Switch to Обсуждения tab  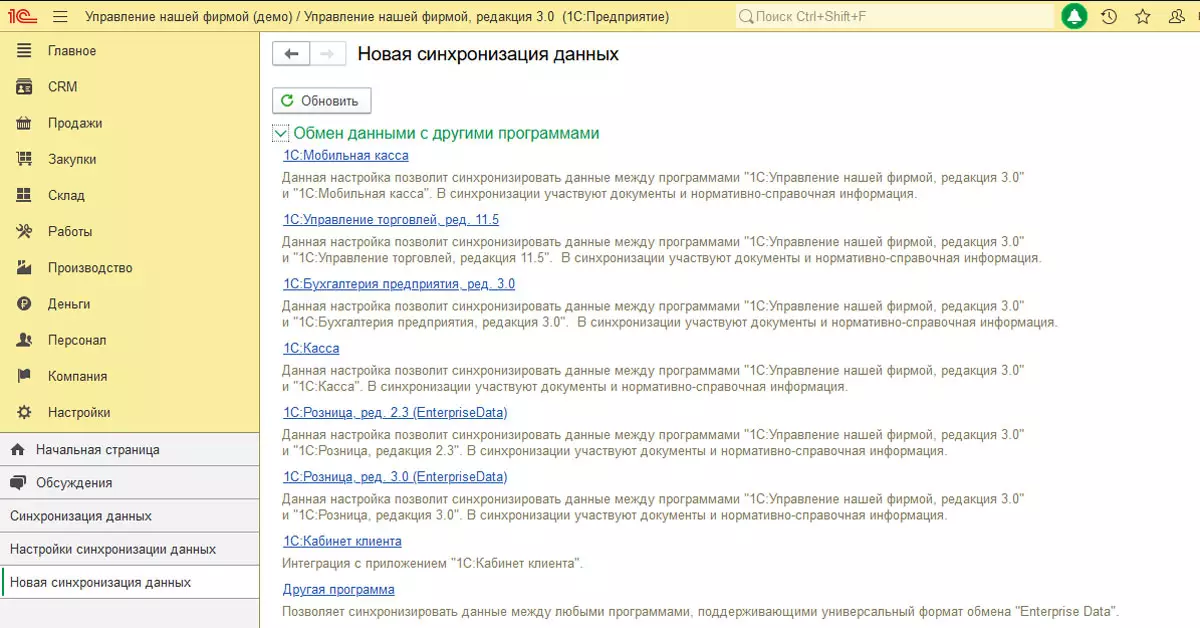tap(130, 483)
